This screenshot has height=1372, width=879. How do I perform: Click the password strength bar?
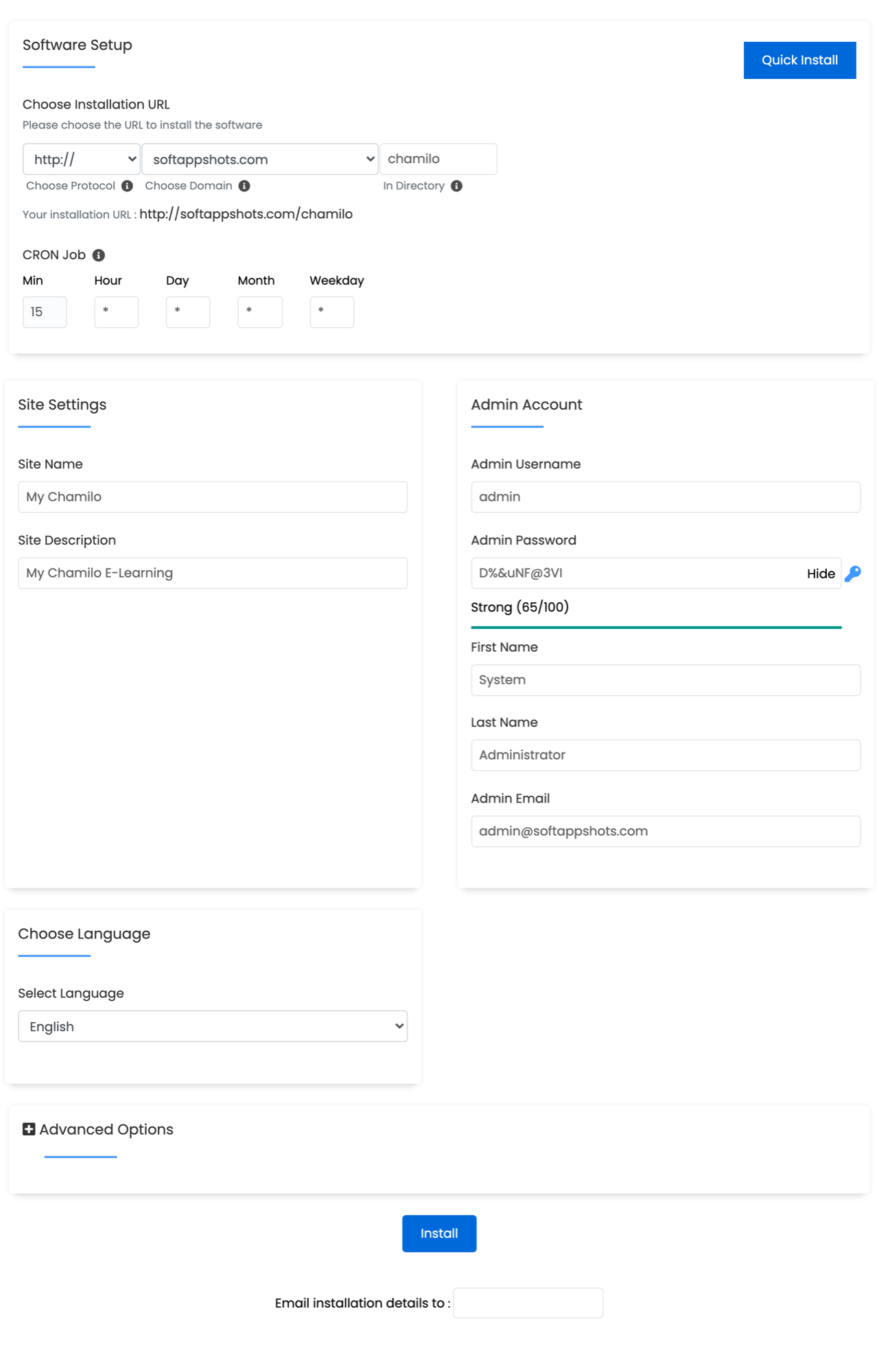coord(656,627)
